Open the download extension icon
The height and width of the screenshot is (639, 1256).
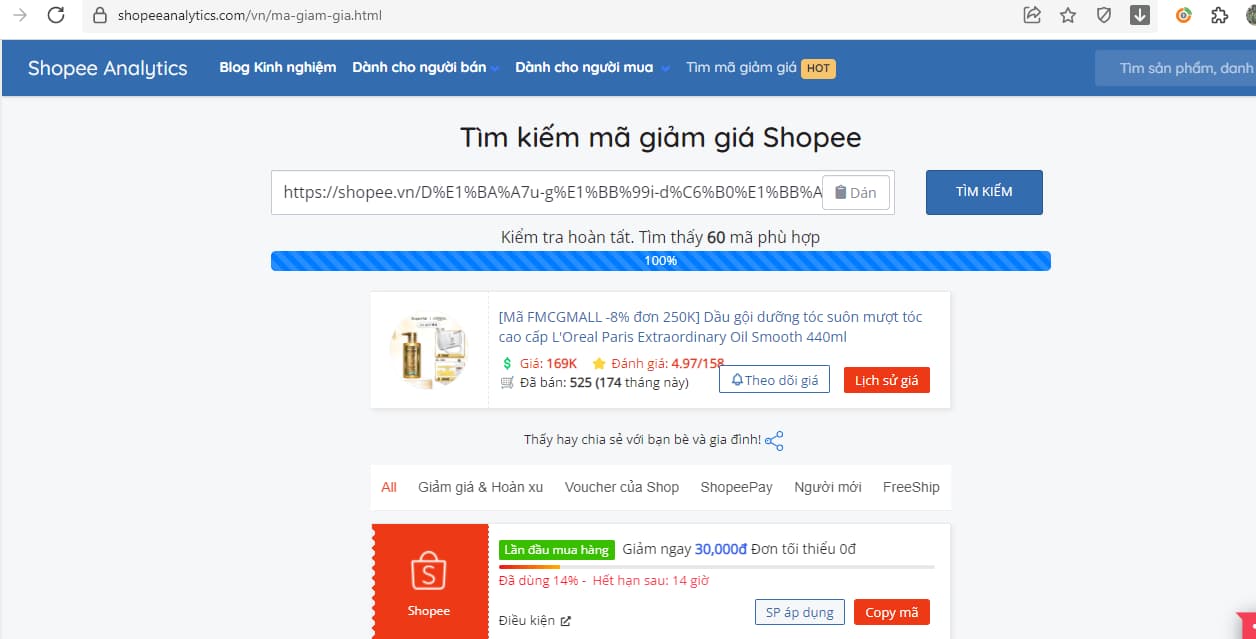pyautogui.click(x=1140, y=15)
